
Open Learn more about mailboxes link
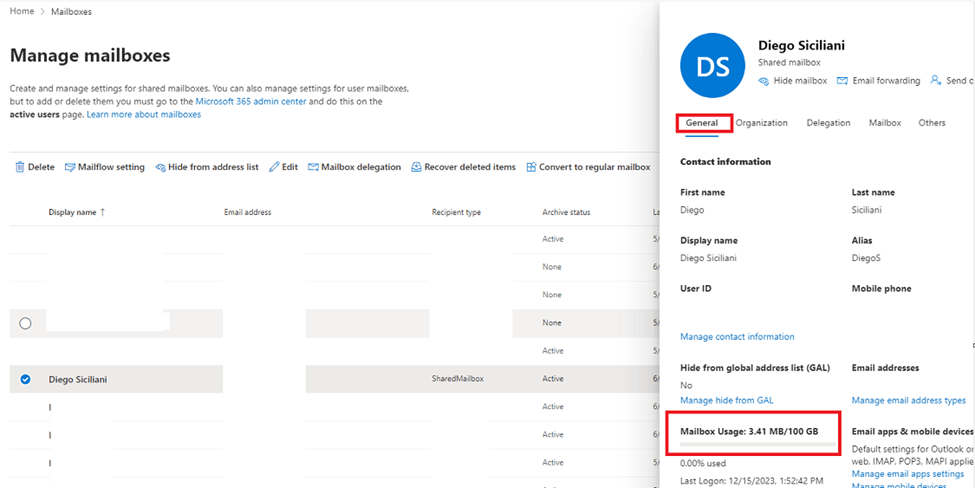click(144, 115)
